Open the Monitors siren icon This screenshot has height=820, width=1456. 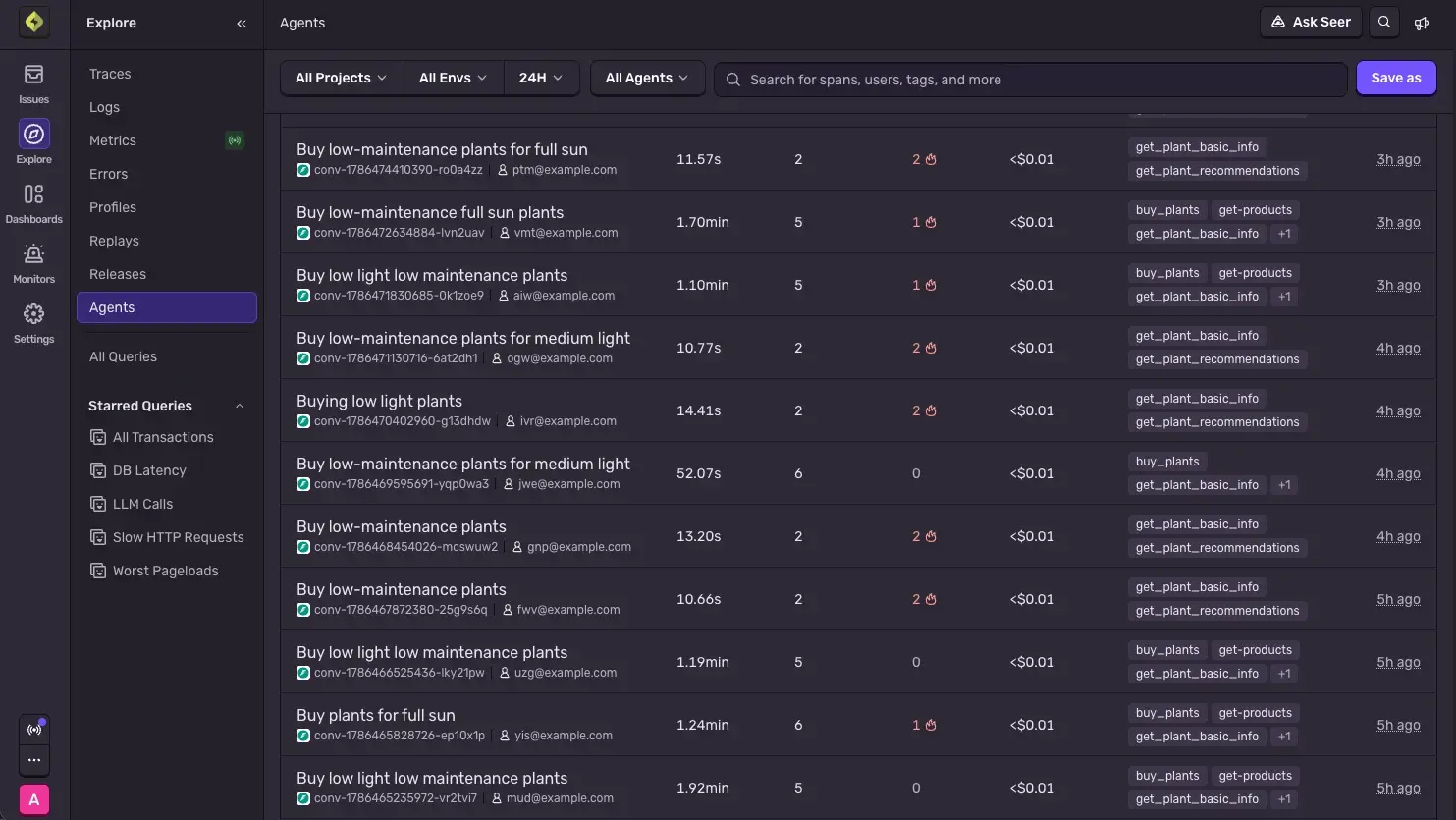click(x=34, y=254)
